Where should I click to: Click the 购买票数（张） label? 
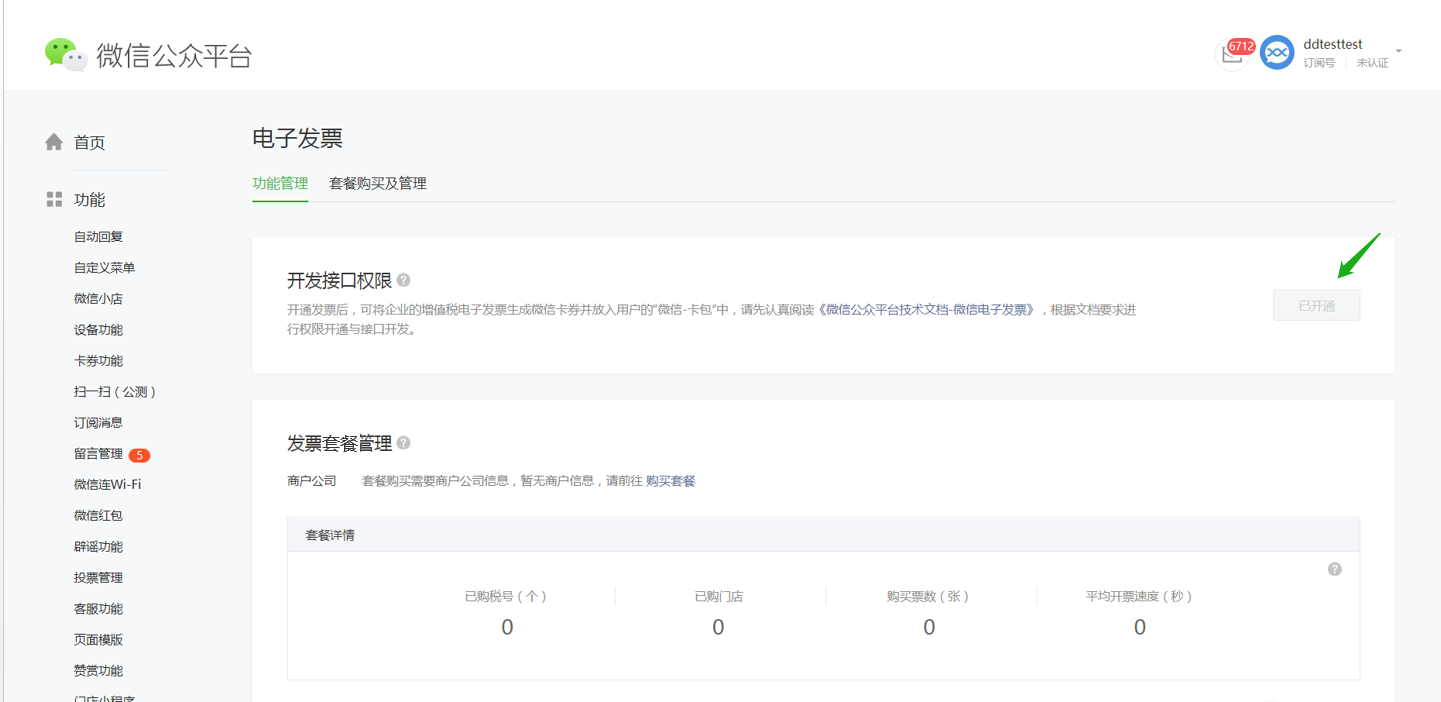(x=928, y=596)
